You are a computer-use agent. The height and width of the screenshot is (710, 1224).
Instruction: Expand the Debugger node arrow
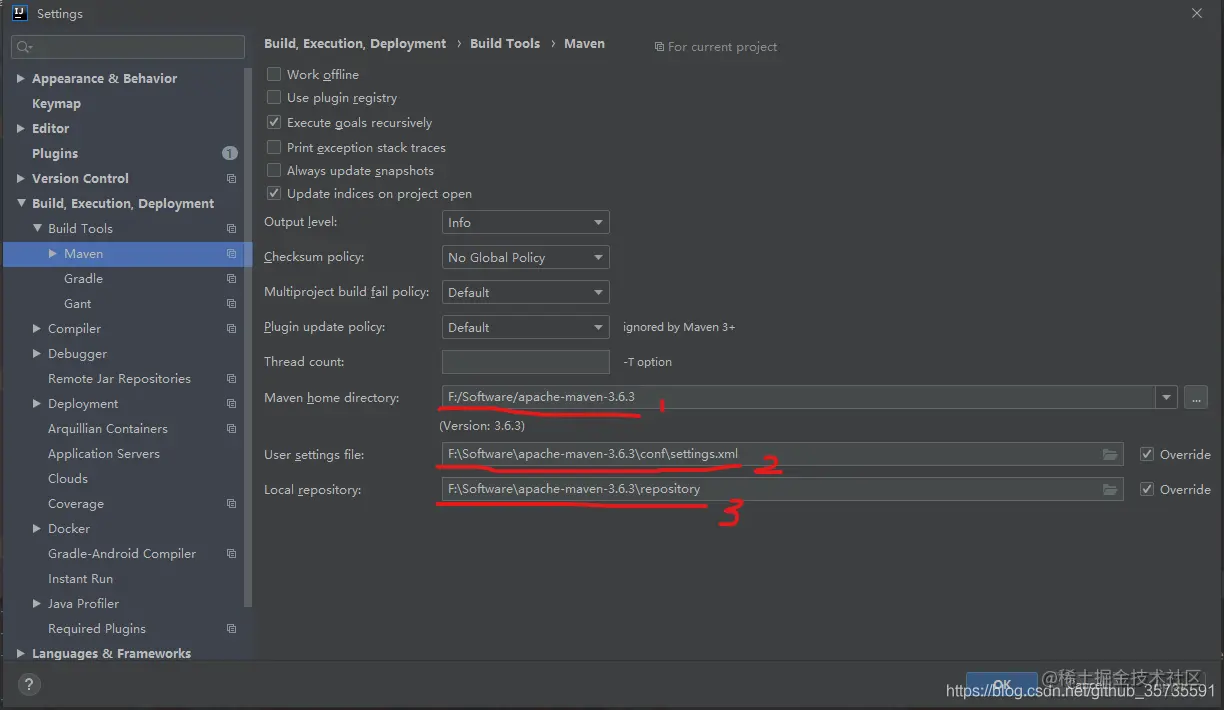tap(37, 354)
